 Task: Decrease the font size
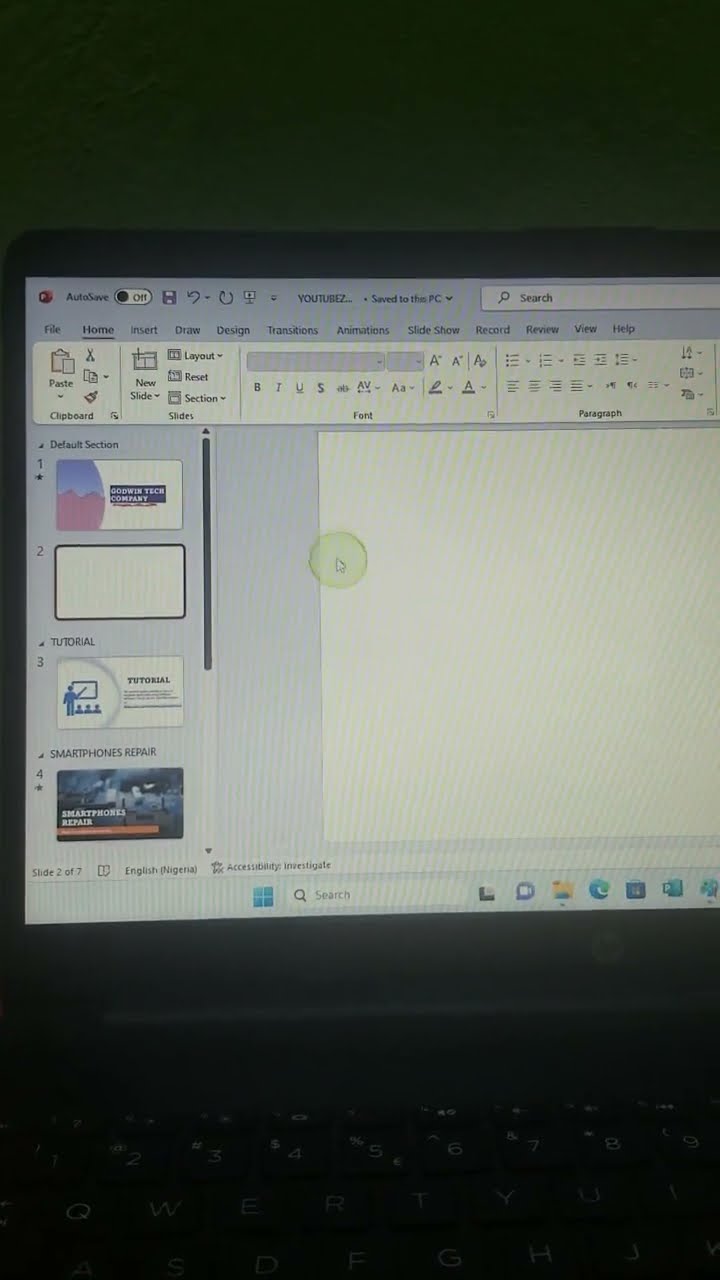[457, 361]
